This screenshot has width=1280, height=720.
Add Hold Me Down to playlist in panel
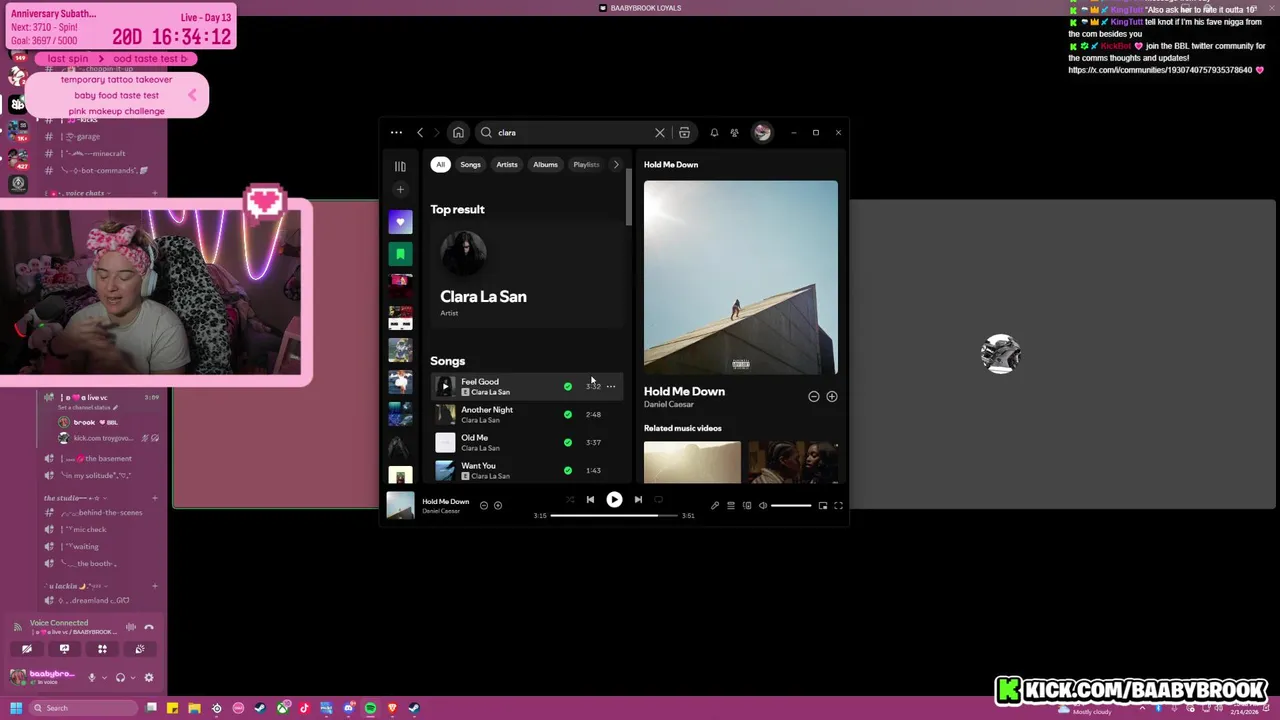tap(831, 397)
